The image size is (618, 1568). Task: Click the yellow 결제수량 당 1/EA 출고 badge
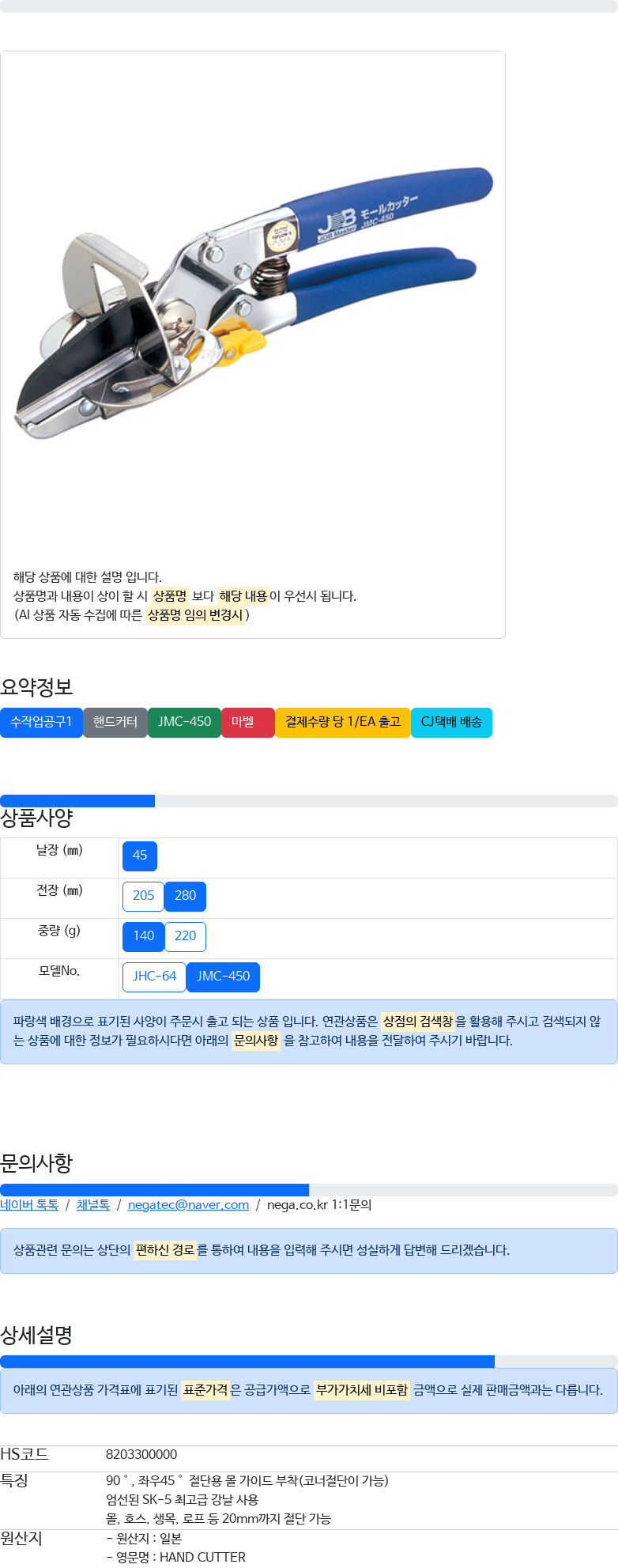(x=343, y=723)
